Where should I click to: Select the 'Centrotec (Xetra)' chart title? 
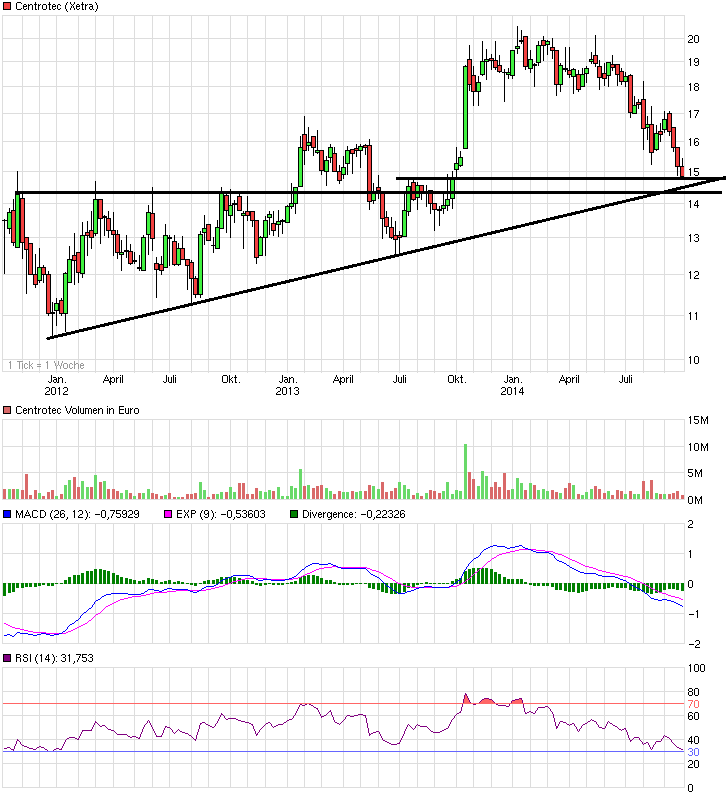(56, 7)
